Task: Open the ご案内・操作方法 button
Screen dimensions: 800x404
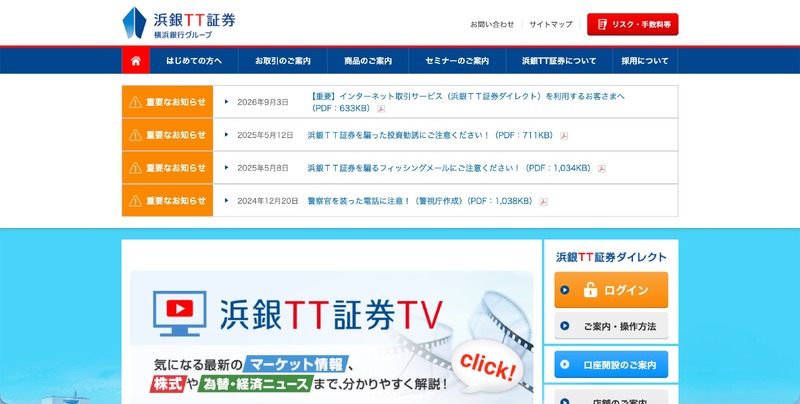Action: click(x=611, y=326)
